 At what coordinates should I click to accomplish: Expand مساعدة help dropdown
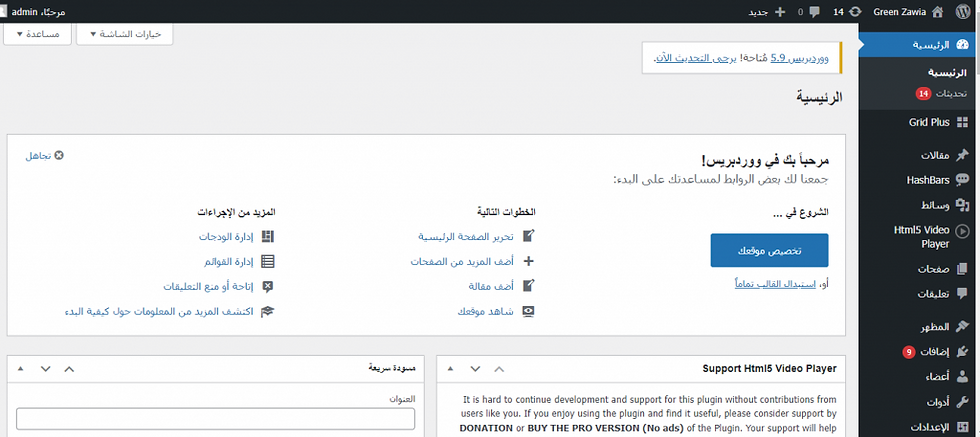coord(38,34)
